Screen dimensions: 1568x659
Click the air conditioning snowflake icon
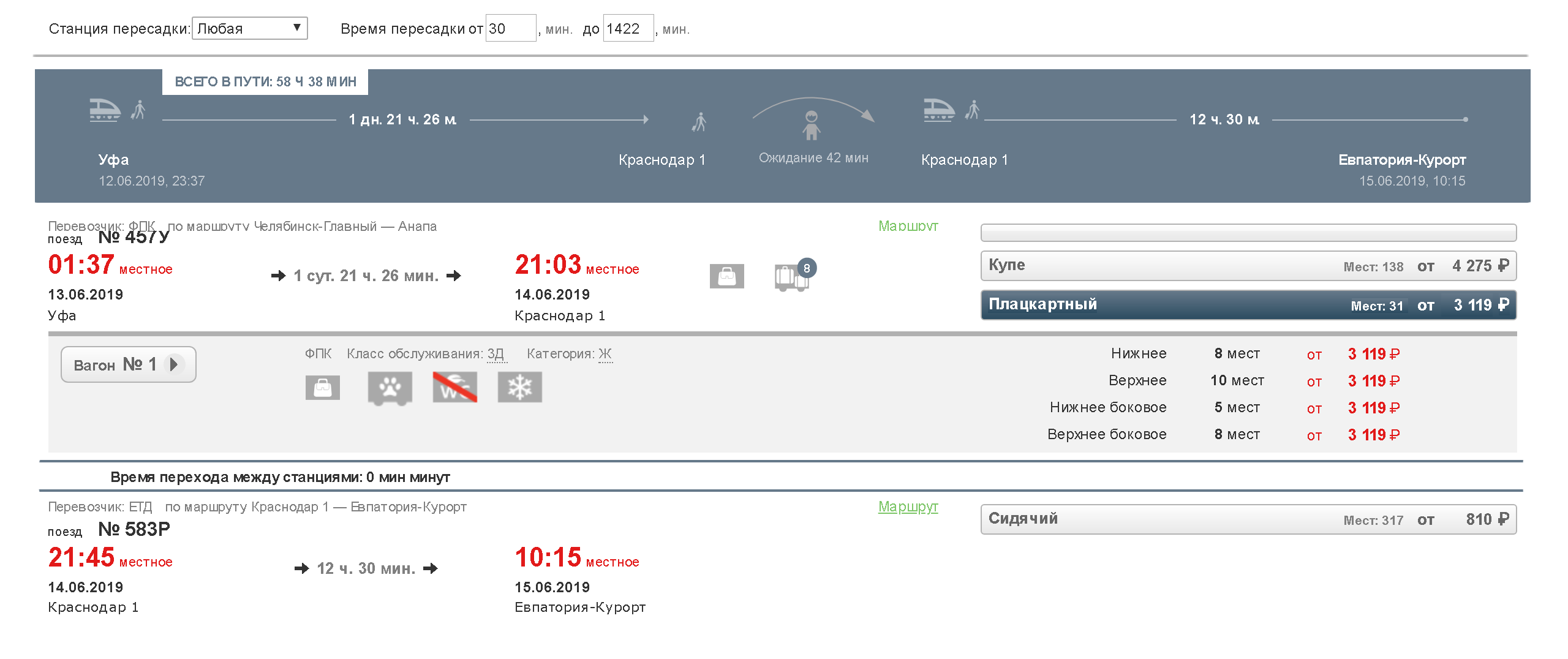(x=519, y=388)
